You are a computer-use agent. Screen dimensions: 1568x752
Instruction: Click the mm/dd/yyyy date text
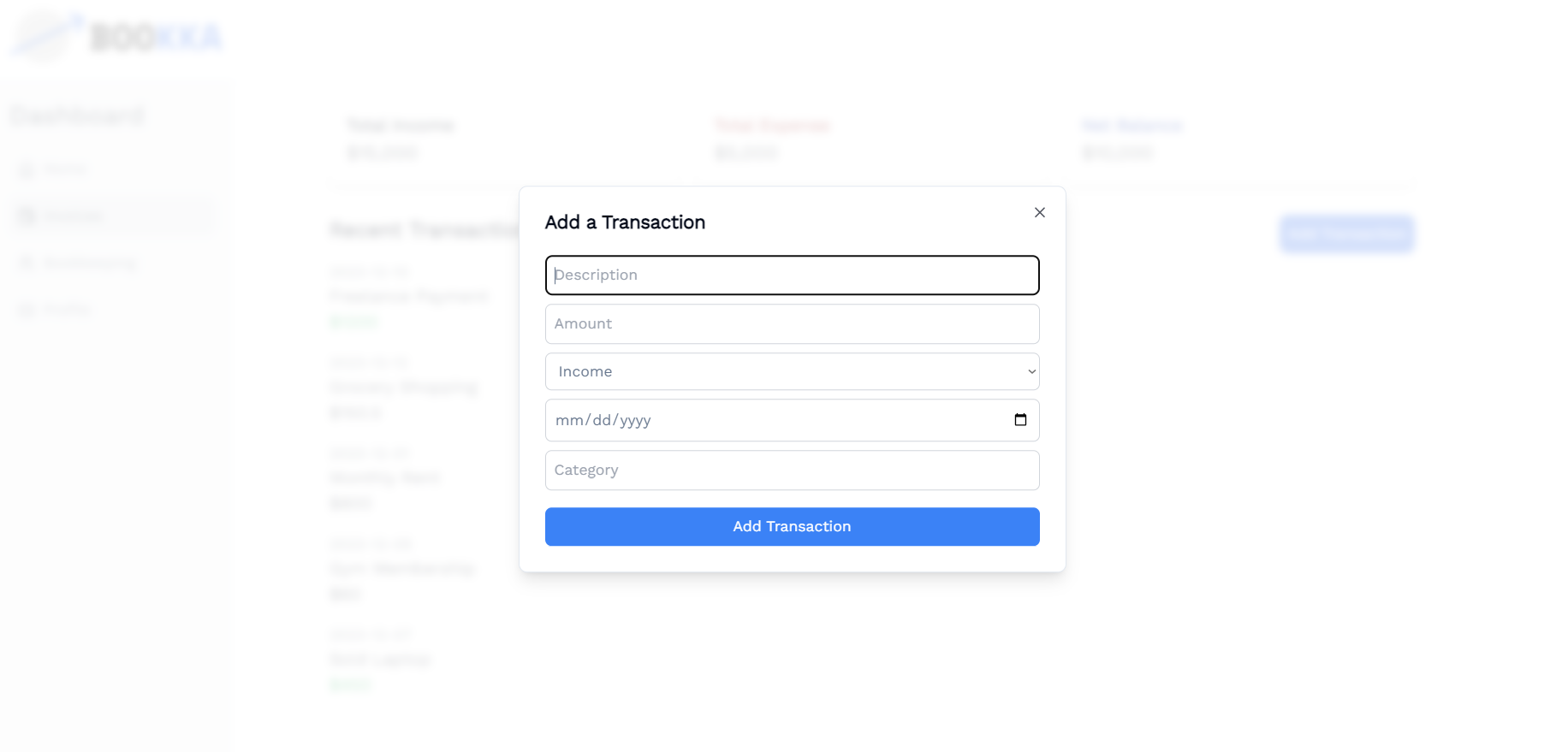(x=603, y=420)
